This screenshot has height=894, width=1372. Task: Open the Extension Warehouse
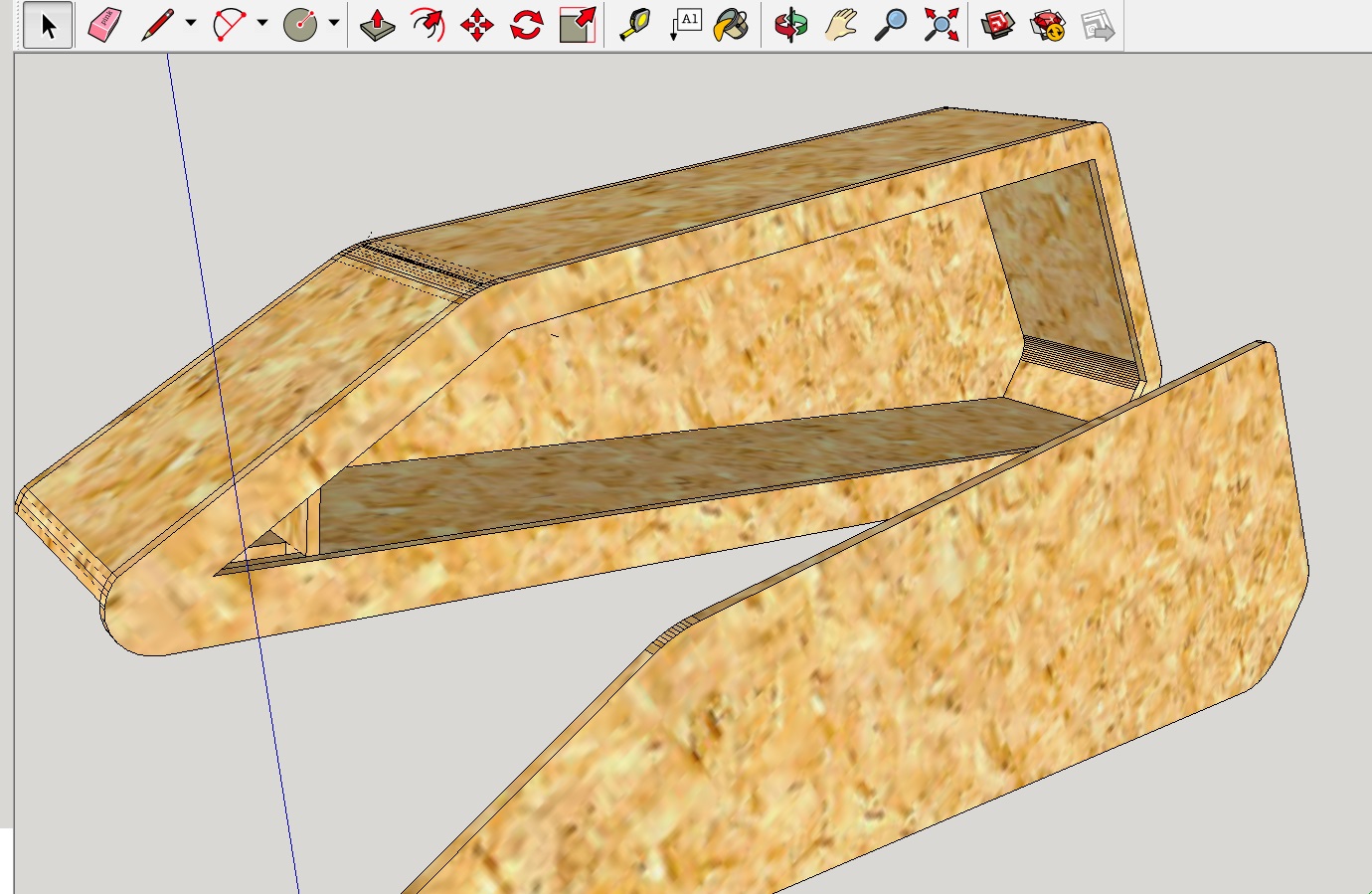point(1048,25)
